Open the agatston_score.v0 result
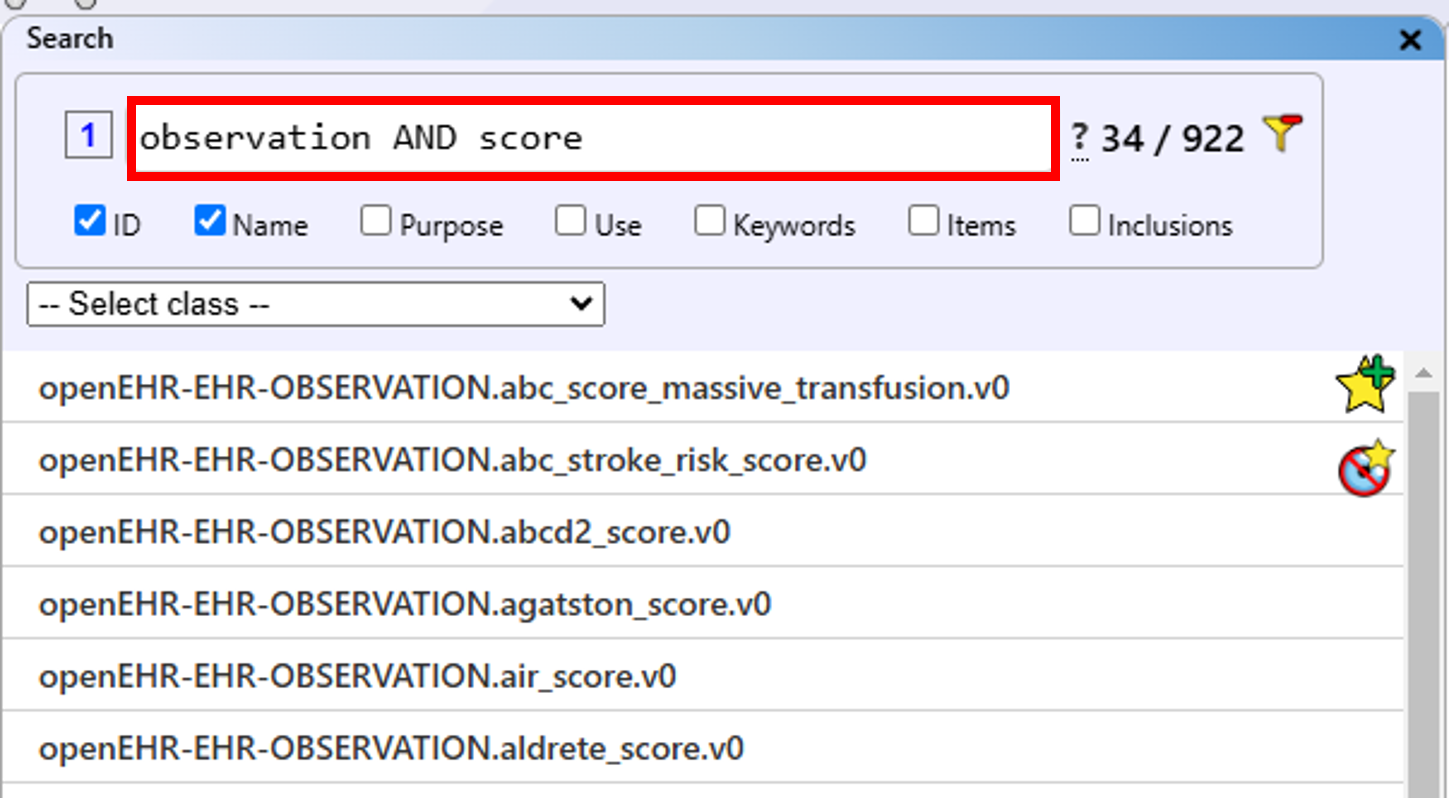Viewport: 1449px width, 798px height. pyautogui.click(x=404, y=604)
